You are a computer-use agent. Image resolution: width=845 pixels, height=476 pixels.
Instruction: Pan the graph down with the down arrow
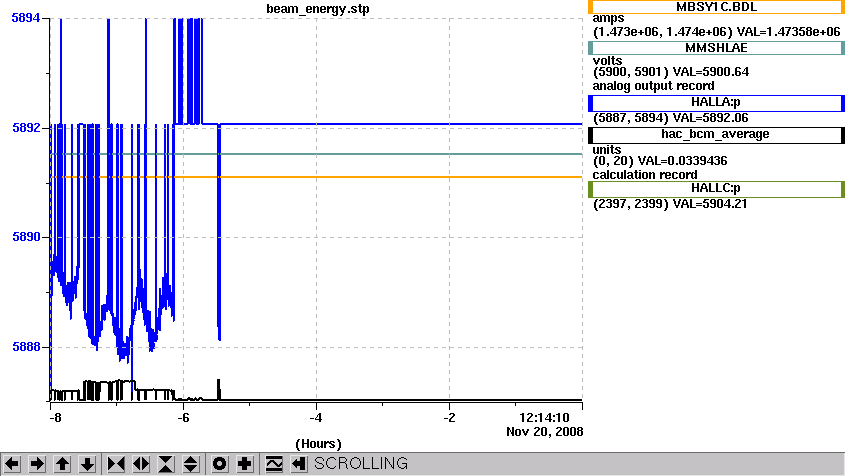click(x=87, y=464)
